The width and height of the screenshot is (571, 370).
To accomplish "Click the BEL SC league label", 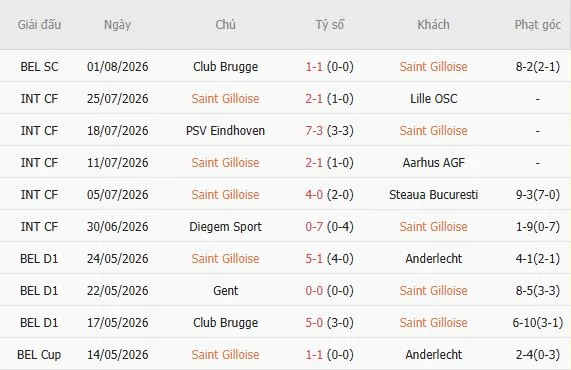I will tap(39, 67).
